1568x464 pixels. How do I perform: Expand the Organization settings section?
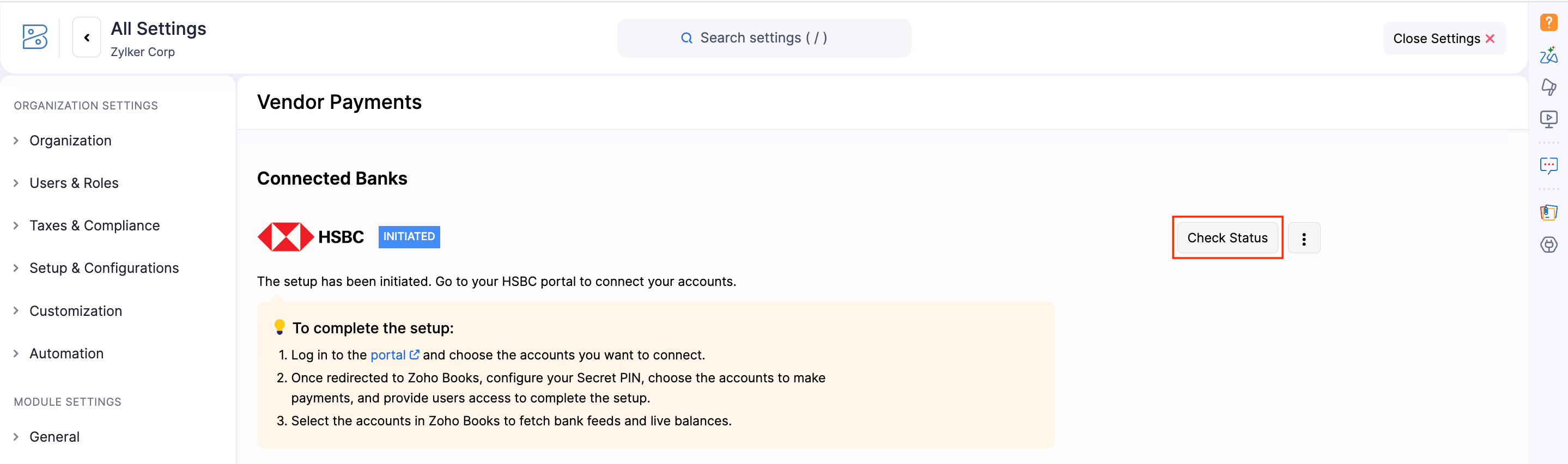click(x=70, y=141)
